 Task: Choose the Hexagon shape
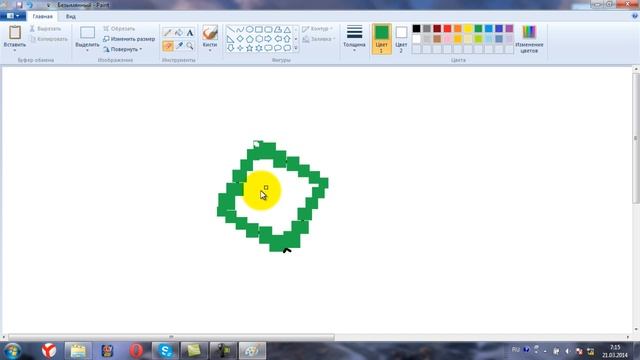259,39
